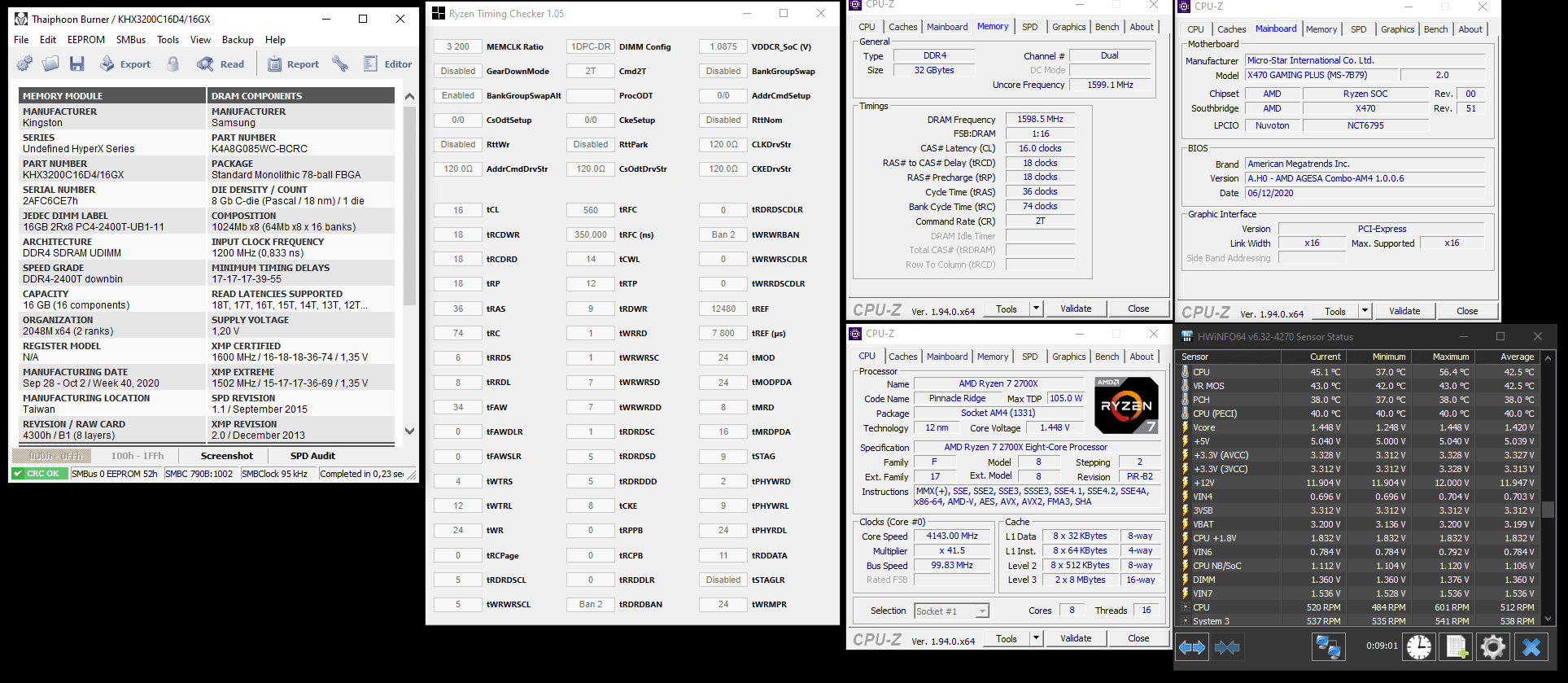The image size is (1568, 683).
Task: Open the SMBus menu in Thaiphoon Burner
Action: (x=131, y=40)
